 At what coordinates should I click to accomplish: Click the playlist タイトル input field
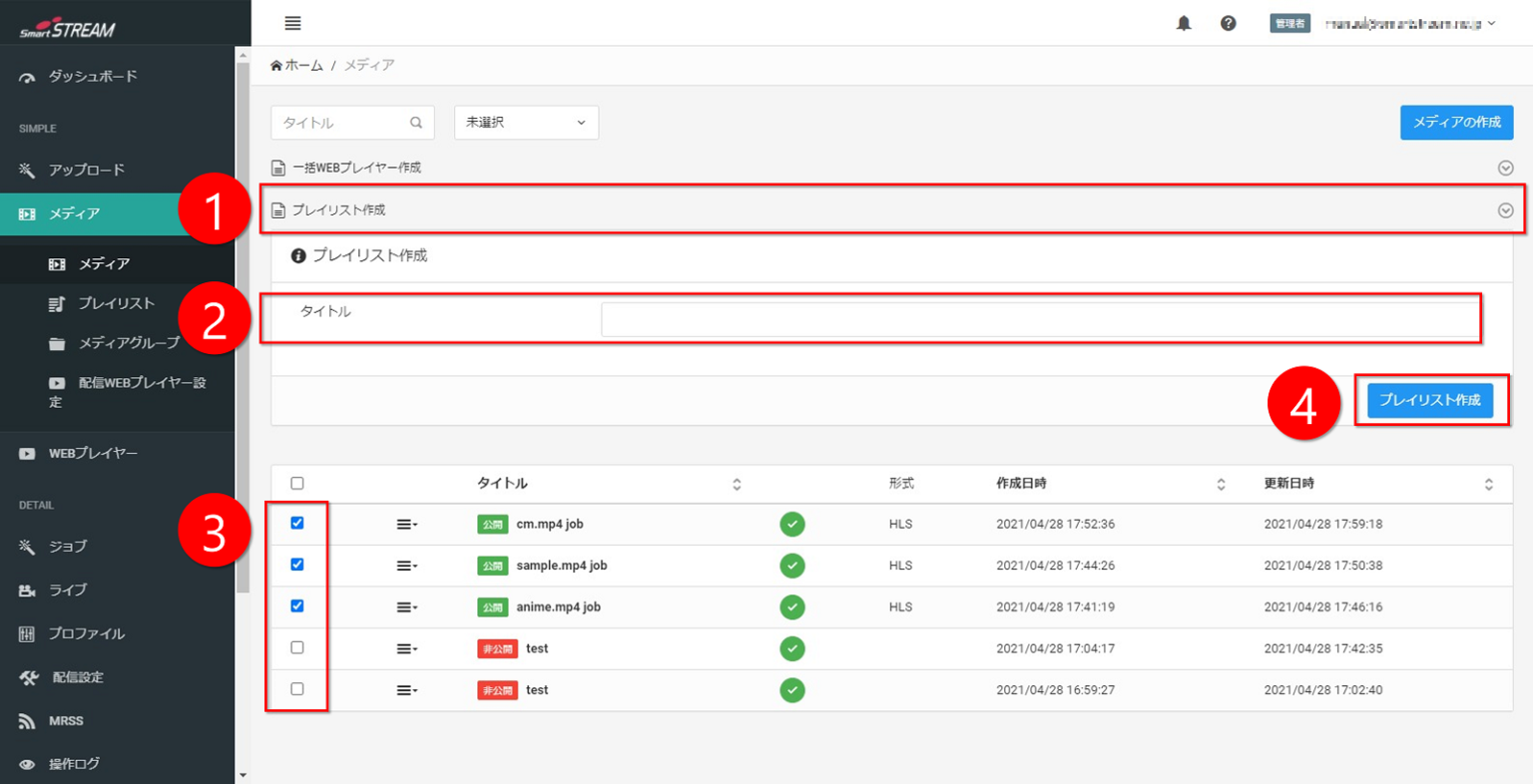1038,319
